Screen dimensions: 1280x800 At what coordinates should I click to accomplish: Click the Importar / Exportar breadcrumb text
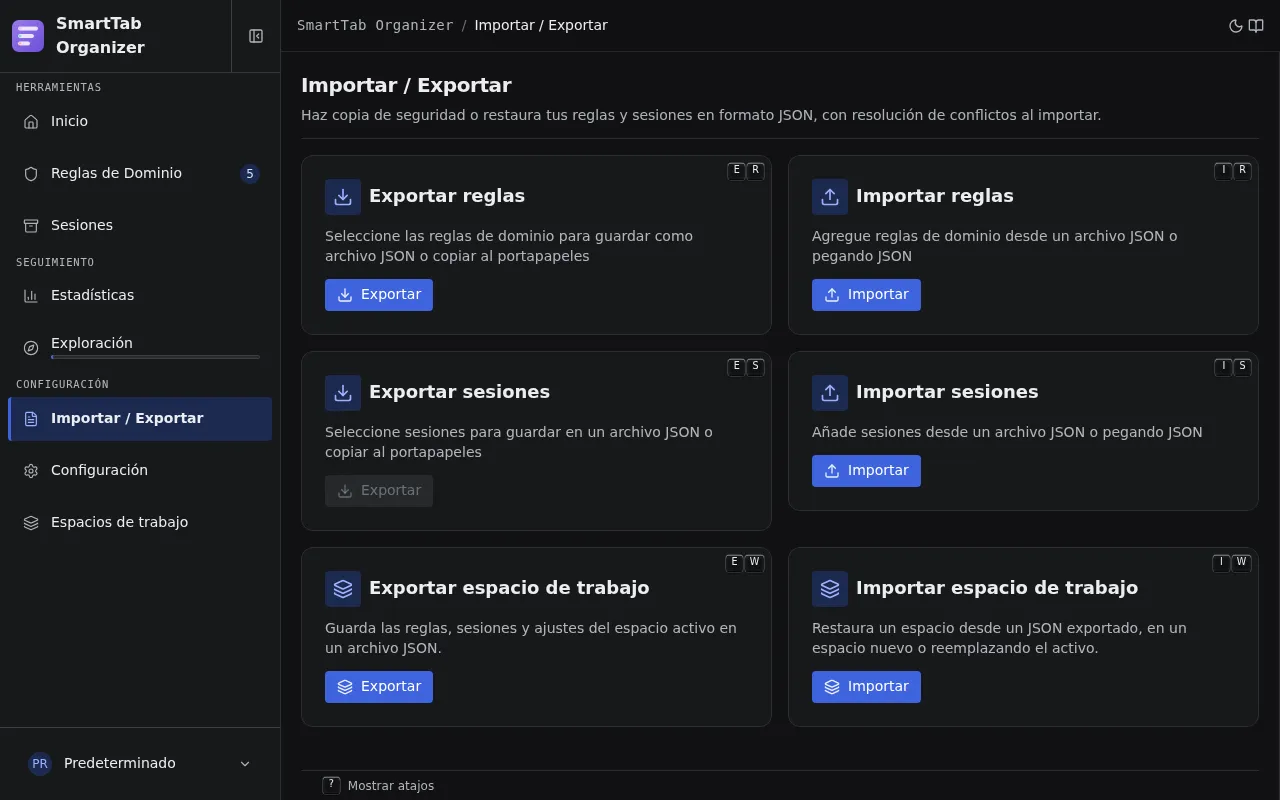[541, 25]
